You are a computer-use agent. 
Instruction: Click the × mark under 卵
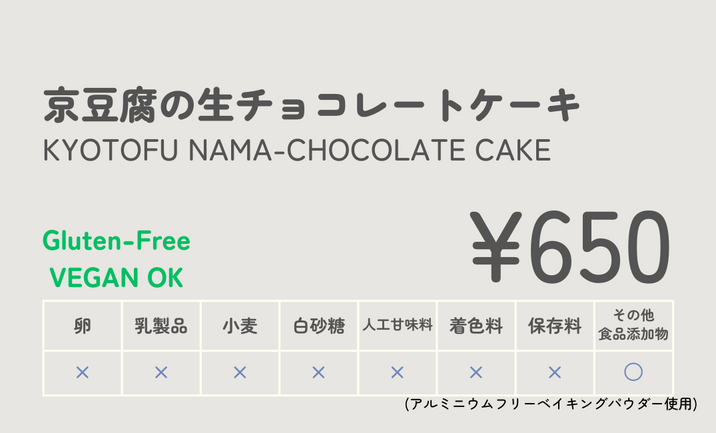click(83, 373)
